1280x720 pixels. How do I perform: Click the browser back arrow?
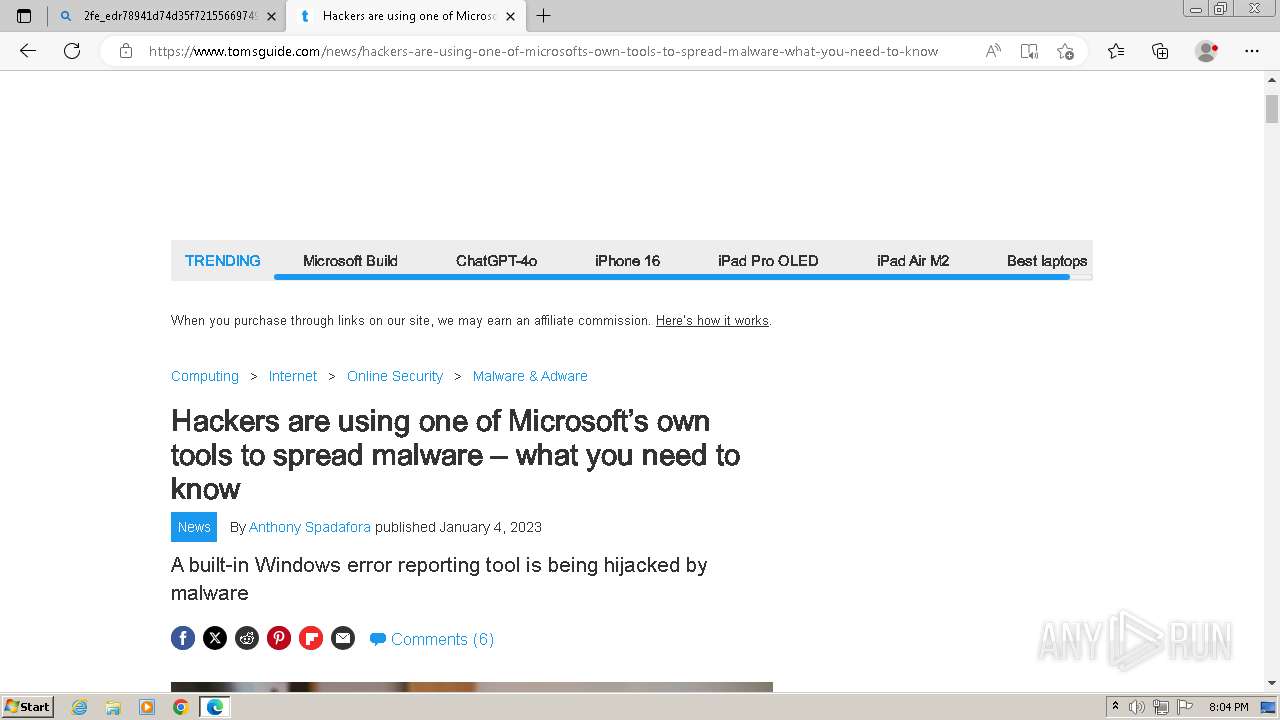point(28,51)
